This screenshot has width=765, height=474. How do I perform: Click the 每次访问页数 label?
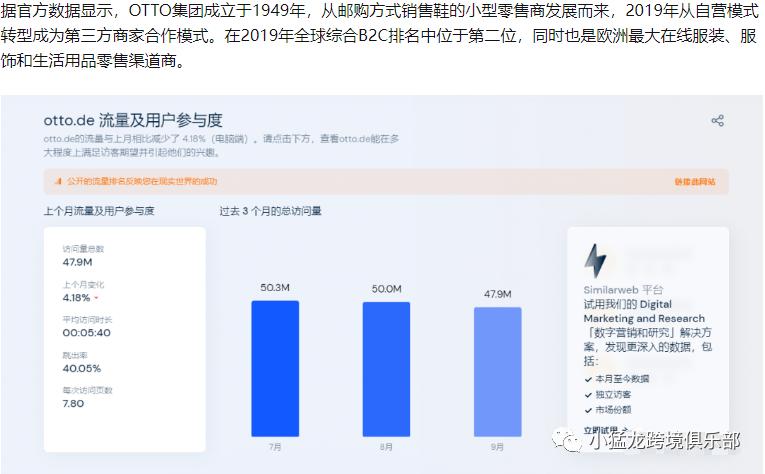pyautogui.click(x=87, y=390)
